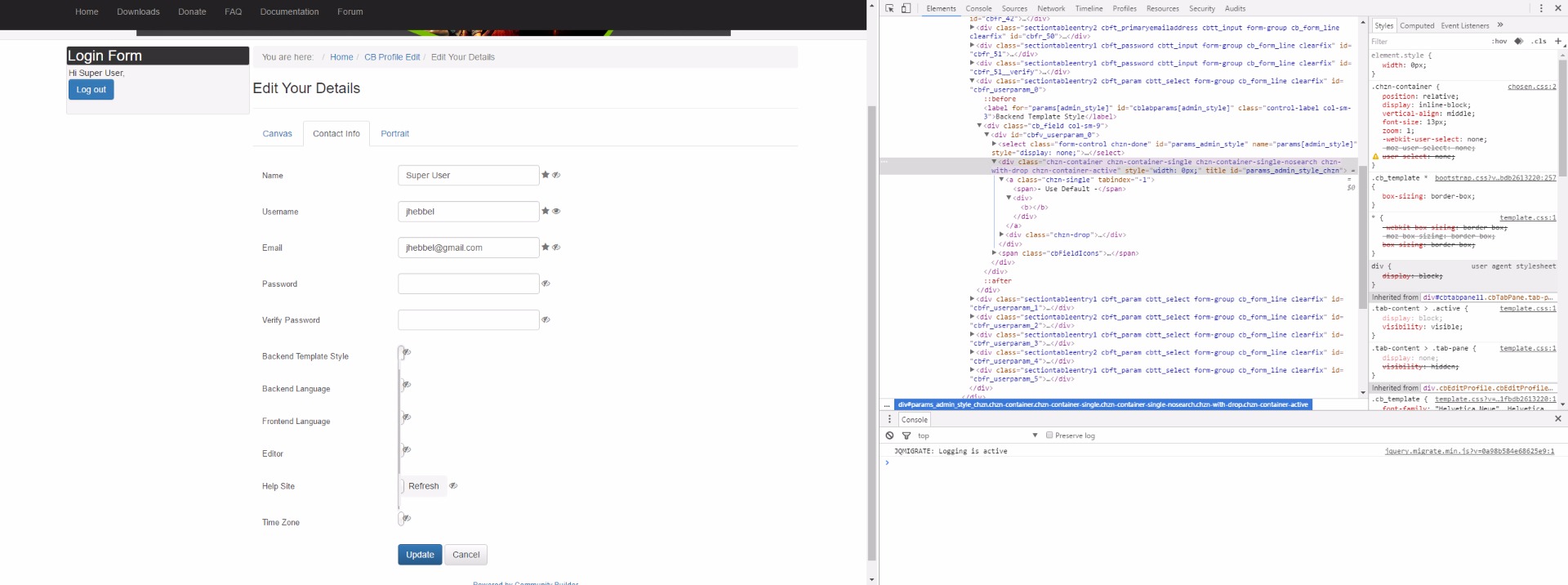Expand the cbfr_userparam_1 div node
This screenshot has height=585, width=1568.
click(x=972, y=299)
